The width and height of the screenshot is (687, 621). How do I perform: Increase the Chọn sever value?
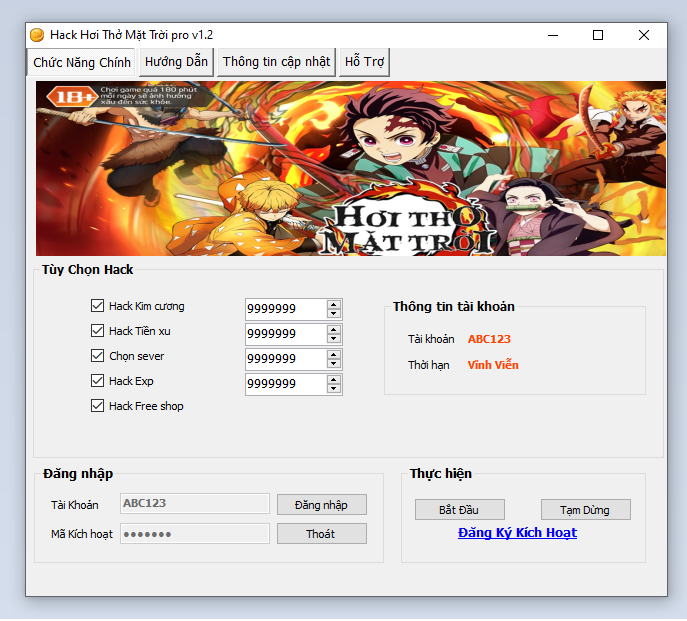click(x=334, y=354)
